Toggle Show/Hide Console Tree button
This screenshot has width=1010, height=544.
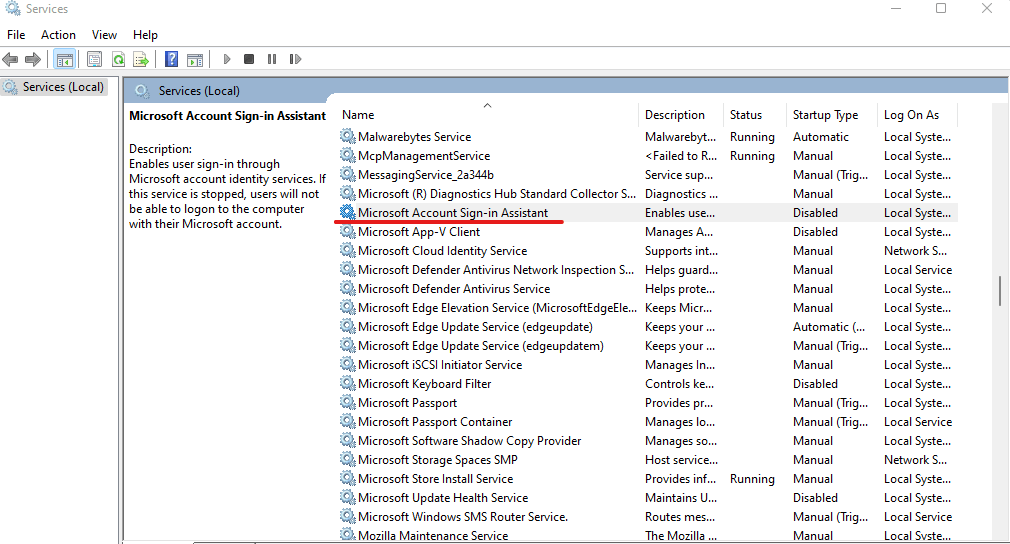coord(64,59)
